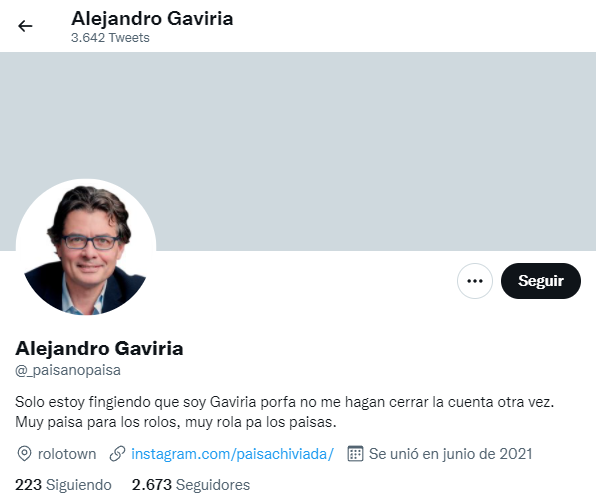Click the bold Alejandro Gaviria profile name

tap(99, 348)
